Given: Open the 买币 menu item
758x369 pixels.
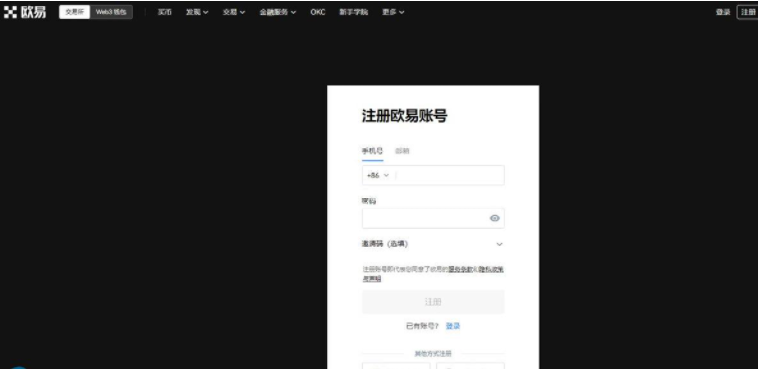Looking at the screenshot, I should pyautogui.click(x=164, y=12).
